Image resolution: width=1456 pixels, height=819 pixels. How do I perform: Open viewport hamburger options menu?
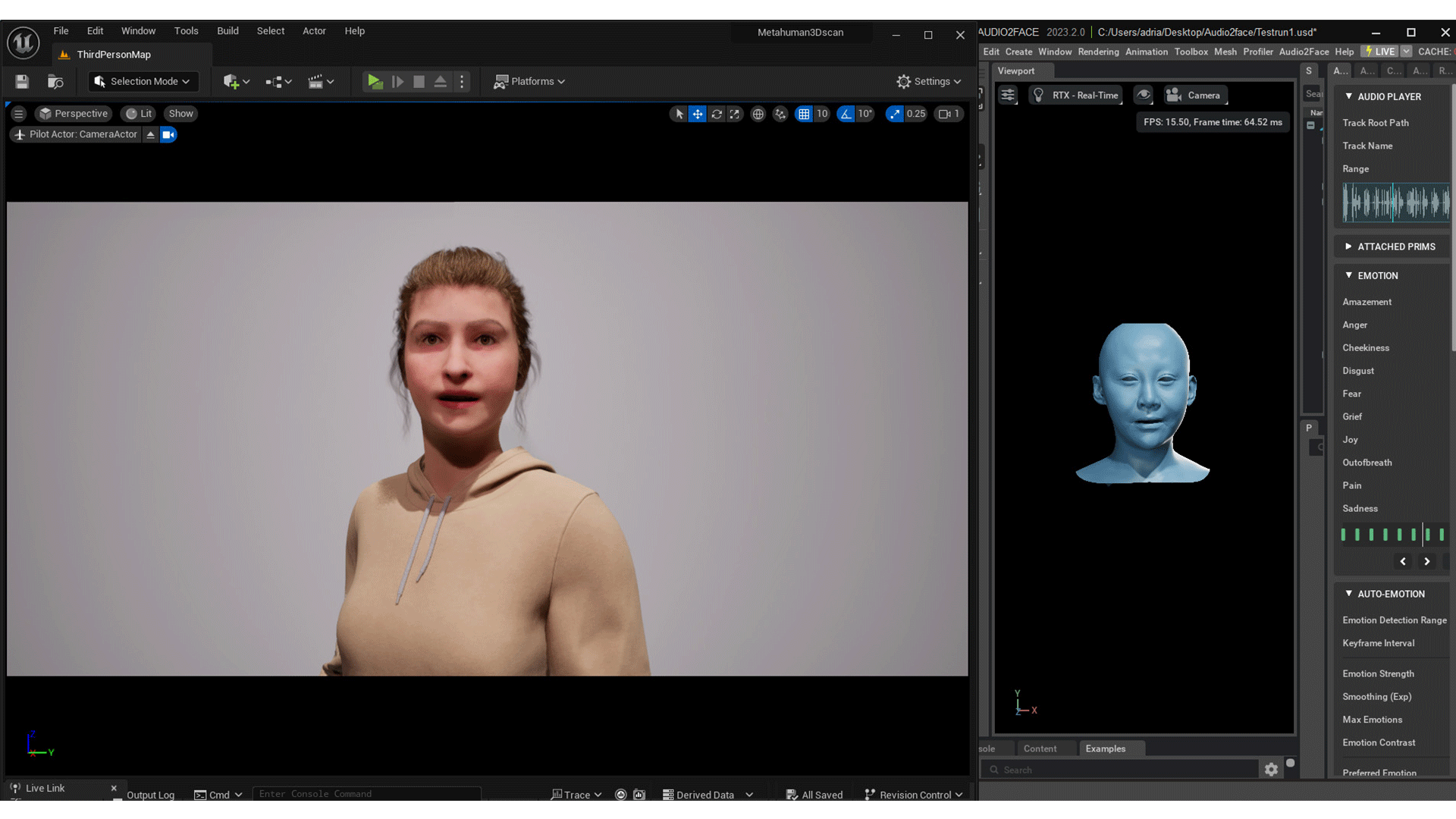[x=19, y=114]
